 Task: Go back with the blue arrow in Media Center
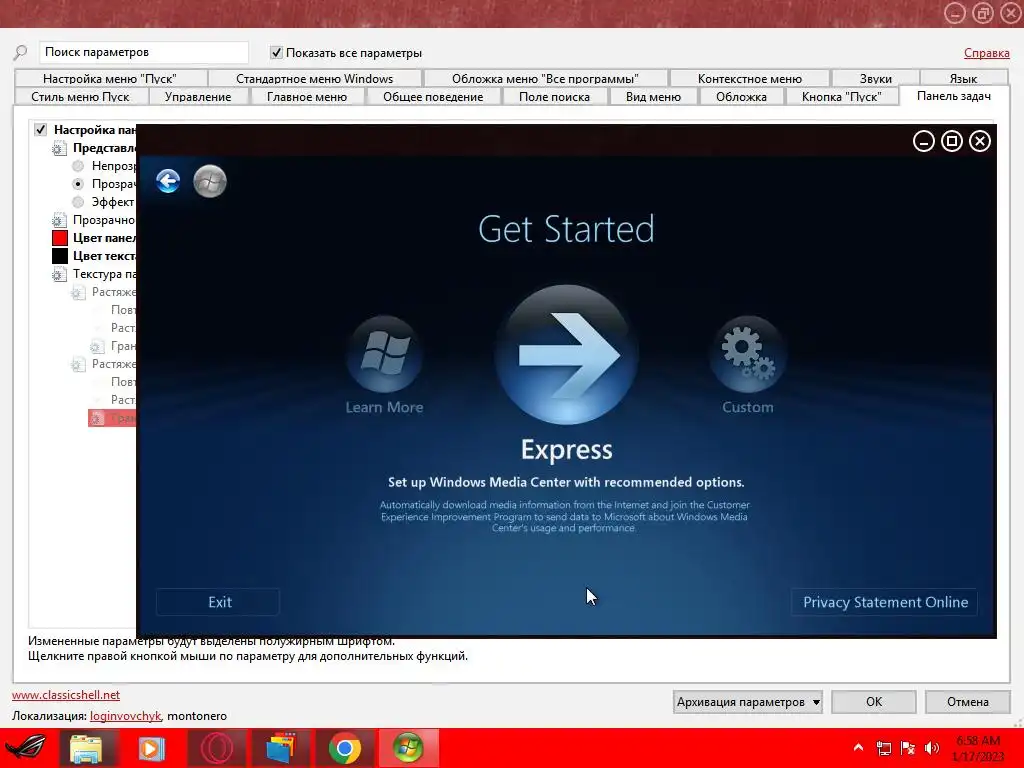(168, 181)
